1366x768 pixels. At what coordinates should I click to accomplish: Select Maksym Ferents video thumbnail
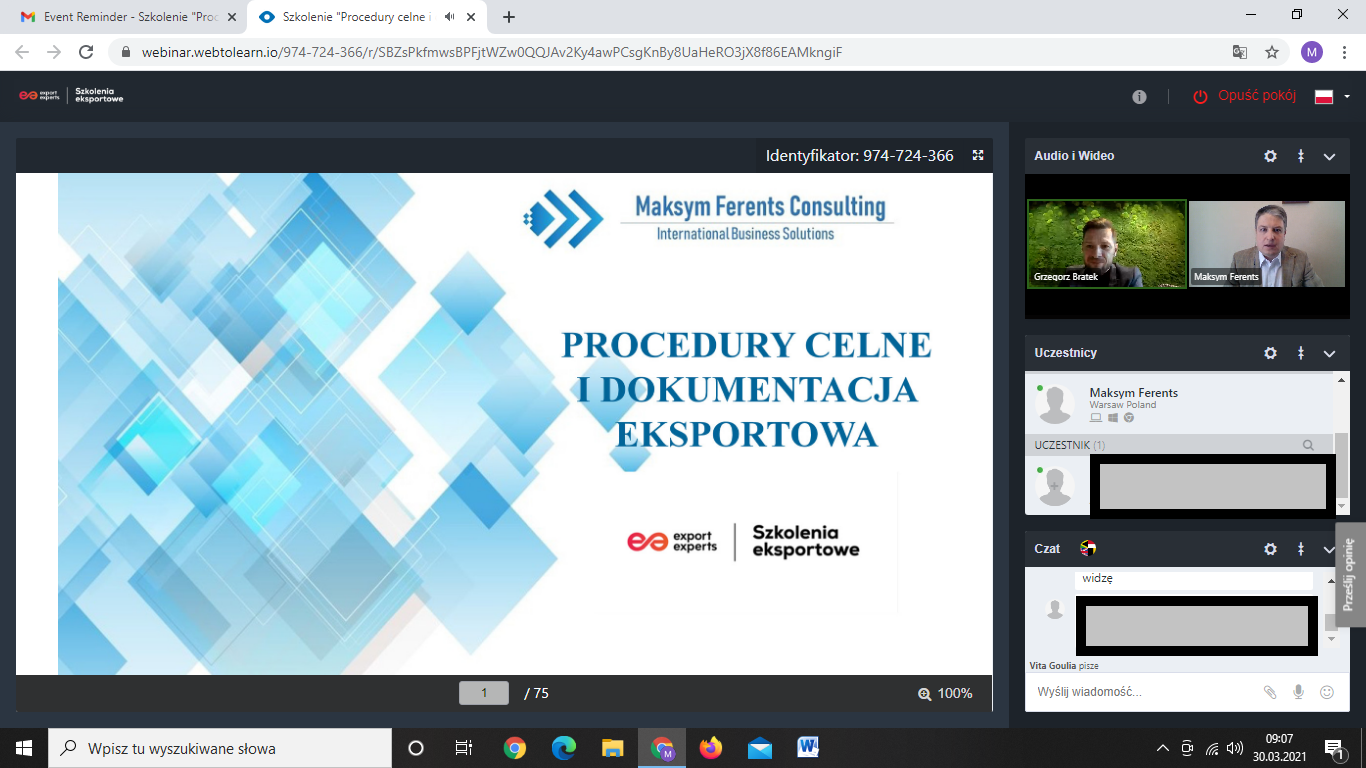pos(1267,244)
